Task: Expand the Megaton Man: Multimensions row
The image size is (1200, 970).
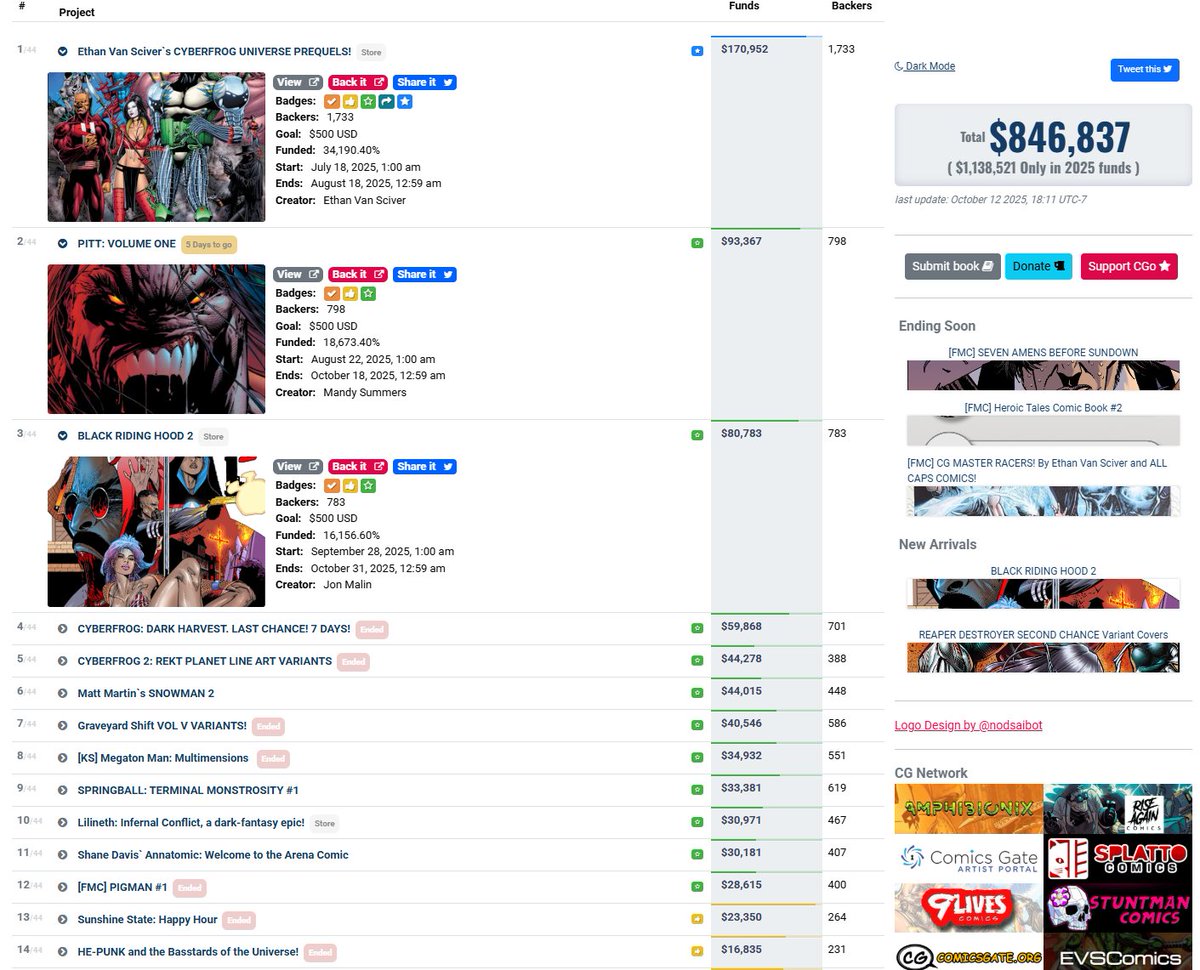Action: [x=62, y=758]
